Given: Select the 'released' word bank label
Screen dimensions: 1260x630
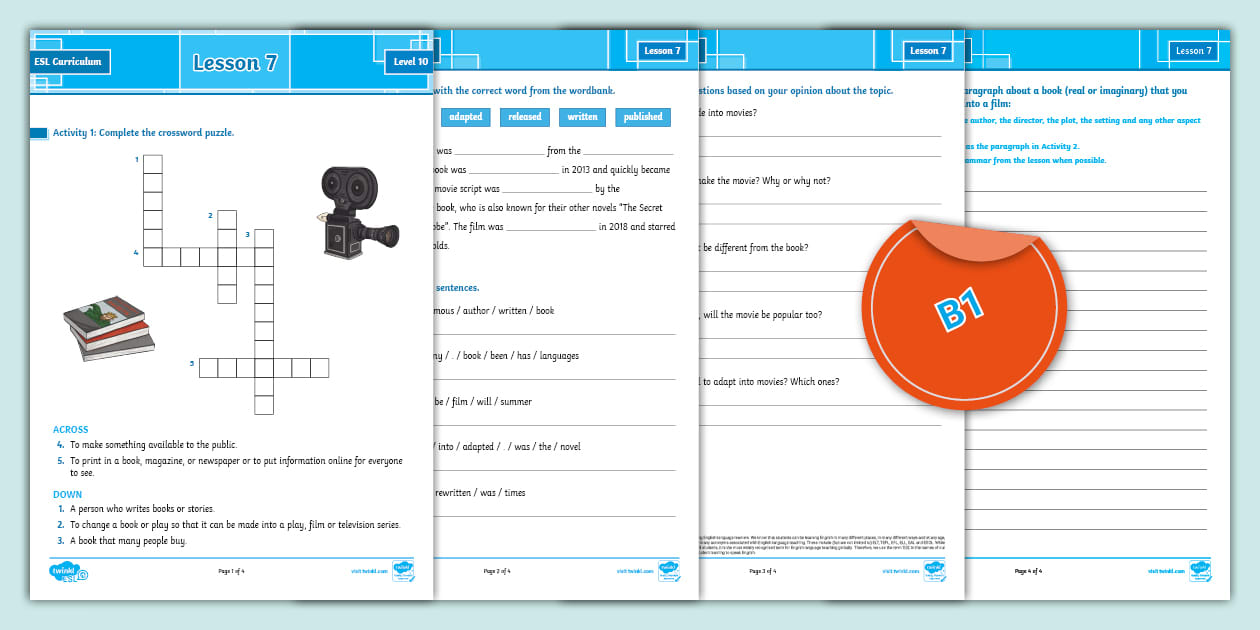Looking at the screenshot, I should pyautogui.click(x=525, y=116).
